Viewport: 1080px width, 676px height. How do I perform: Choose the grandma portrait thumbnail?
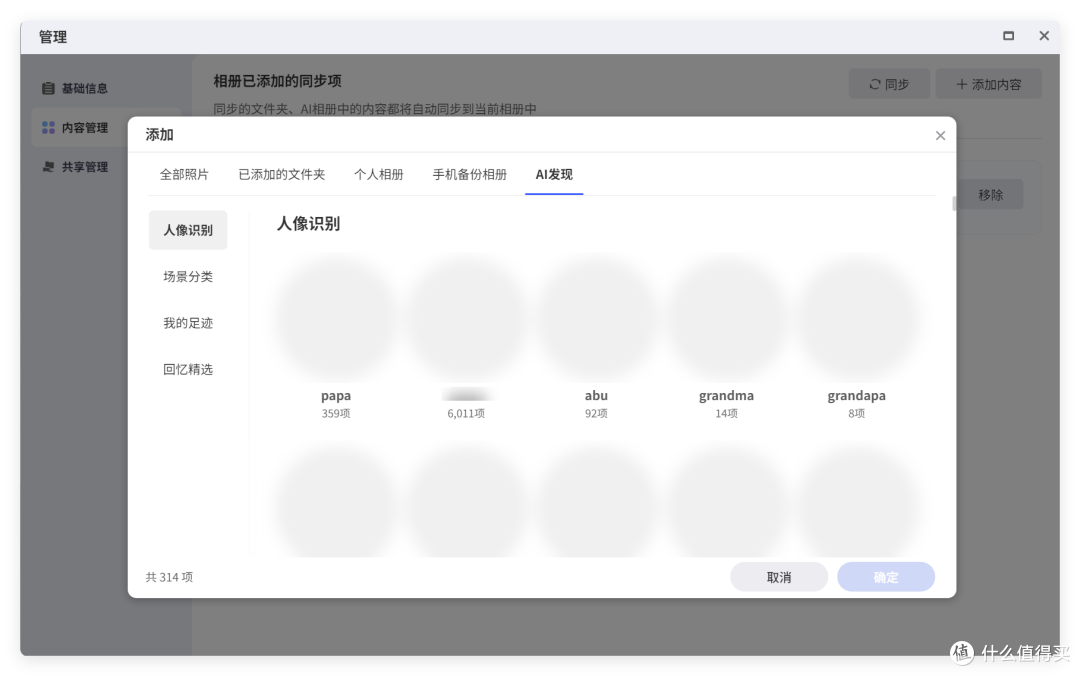[x=727, y=316]
